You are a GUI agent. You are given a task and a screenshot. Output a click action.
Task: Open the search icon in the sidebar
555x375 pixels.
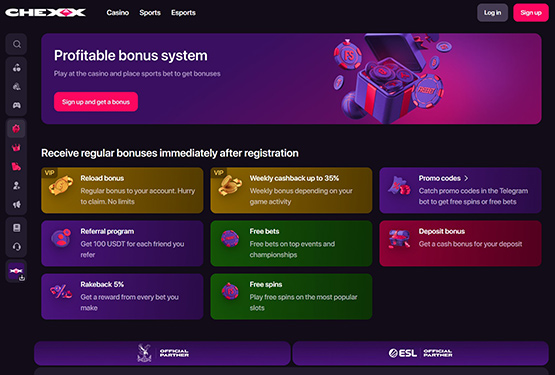[17, 44]
